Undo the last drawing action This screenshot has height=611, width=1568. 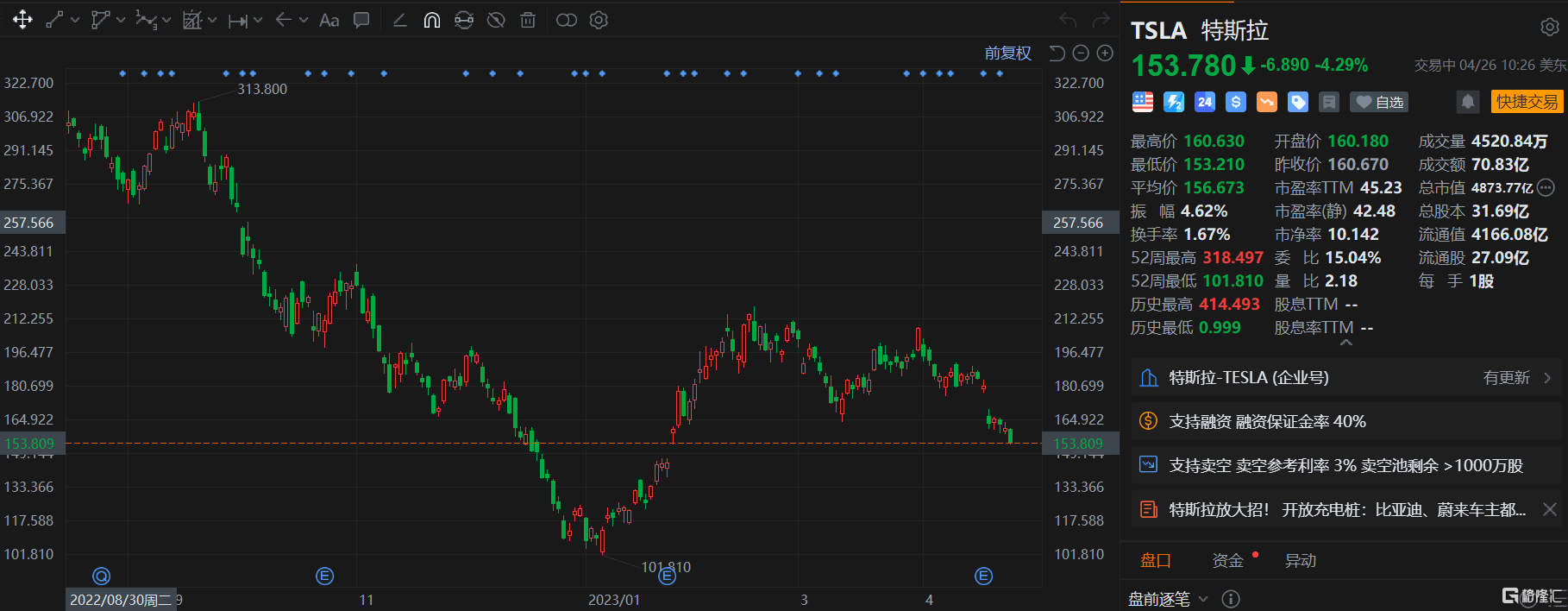point(1068,20)
